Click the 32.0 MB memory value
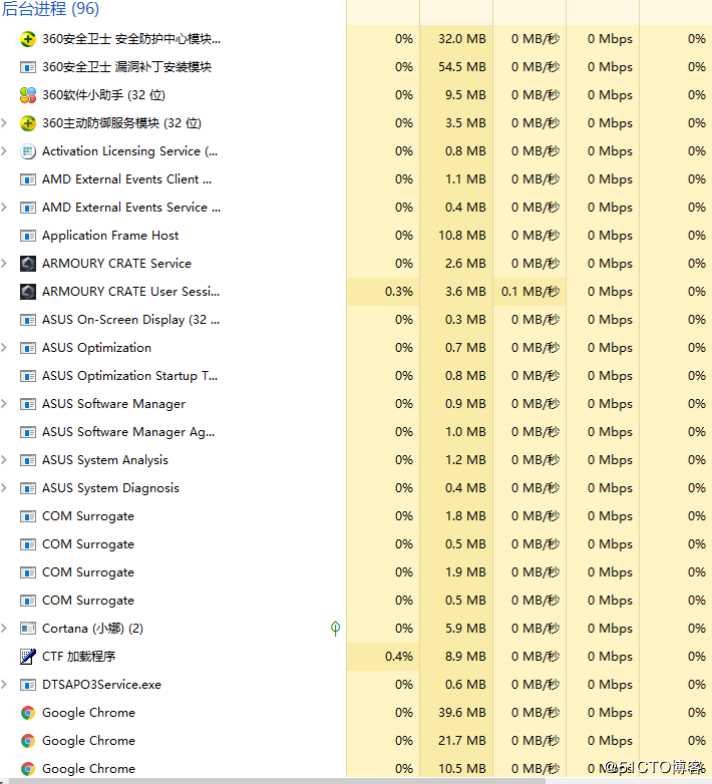The width and height of the screenshot is (712, 784). click(462, 39)
